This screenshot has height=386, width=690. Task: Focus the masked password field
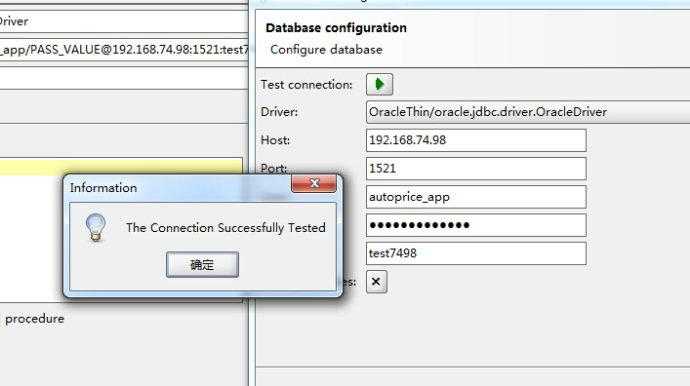476,225
